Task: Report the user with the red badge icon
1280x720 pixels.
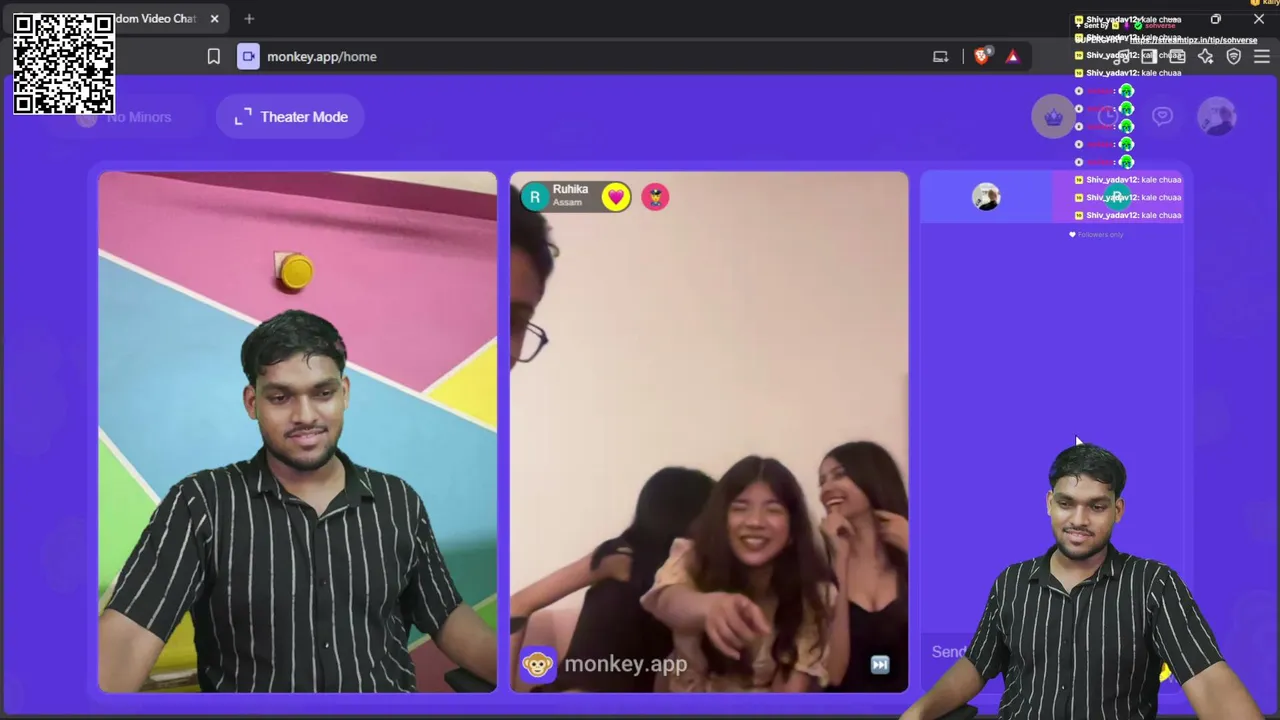Action: point(655,197)
